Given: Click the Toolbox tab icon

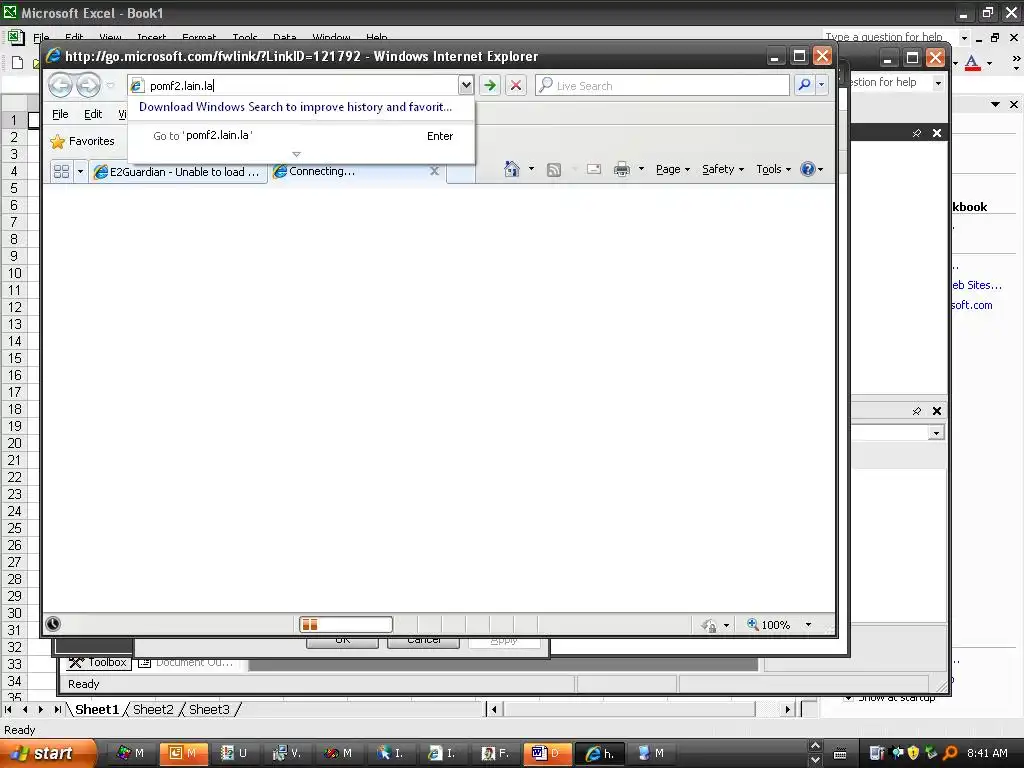Looking at the screenshot, I should [x=76, y=663].
